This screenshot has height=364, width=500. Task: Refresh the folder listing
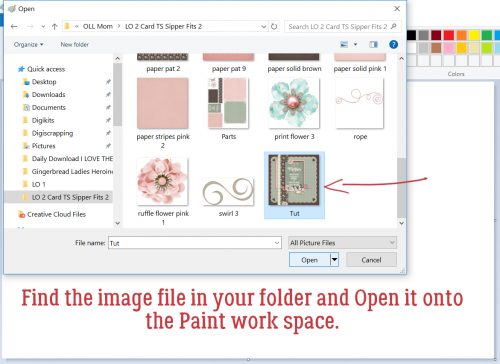[274, 26]
